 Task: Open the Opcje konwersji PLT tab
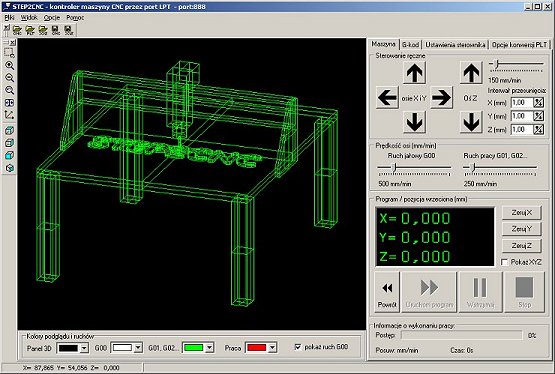click(x=519, y=45)
